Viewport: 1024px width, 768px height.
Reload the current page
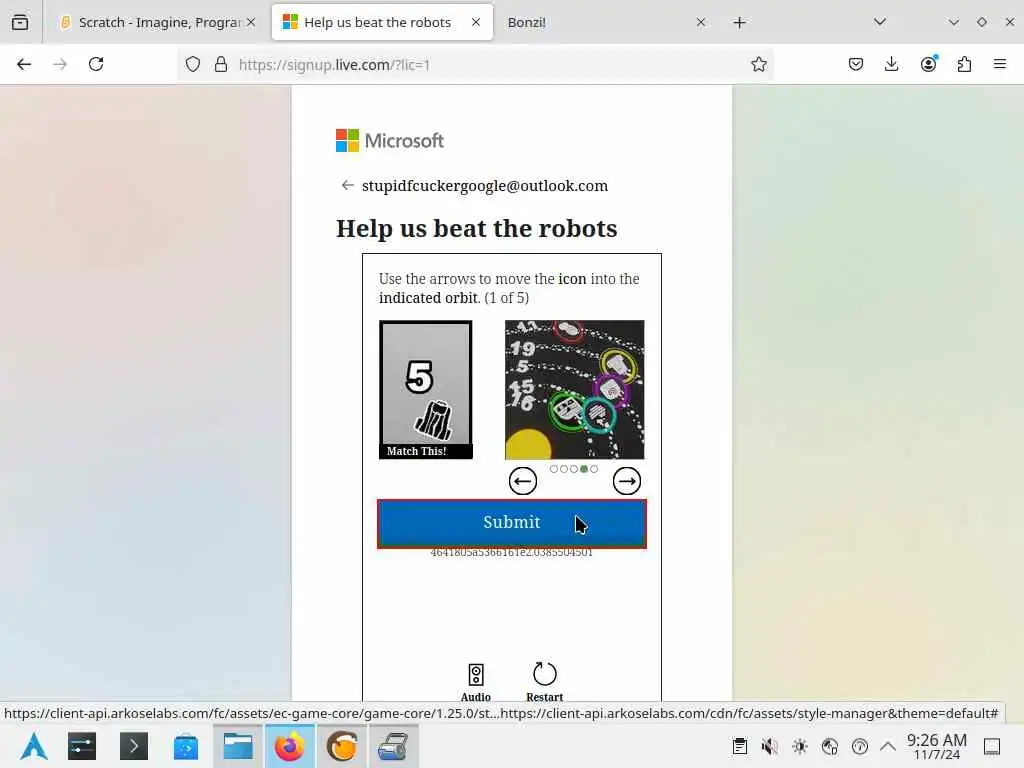click(x=96, y=64)
